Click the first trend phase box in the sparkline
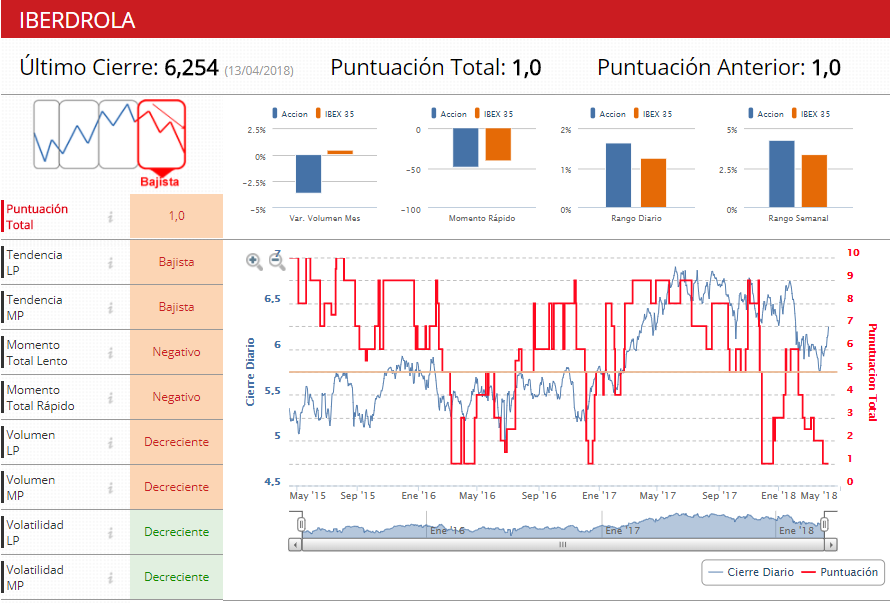Image resolution: width=892 pixels, height=603 pixels. tap(46, 134)
